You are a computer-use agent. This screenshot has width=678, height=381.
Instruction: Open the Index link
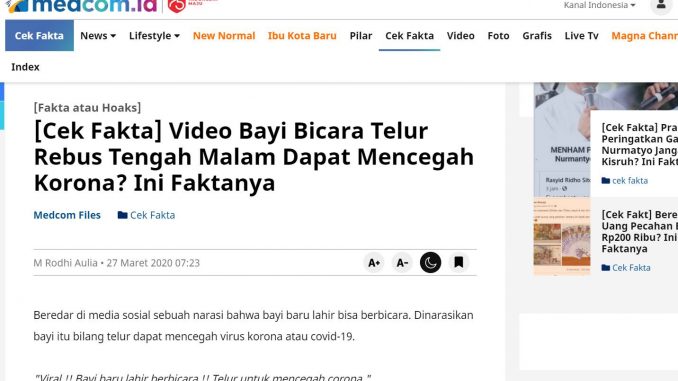point(25,67)
